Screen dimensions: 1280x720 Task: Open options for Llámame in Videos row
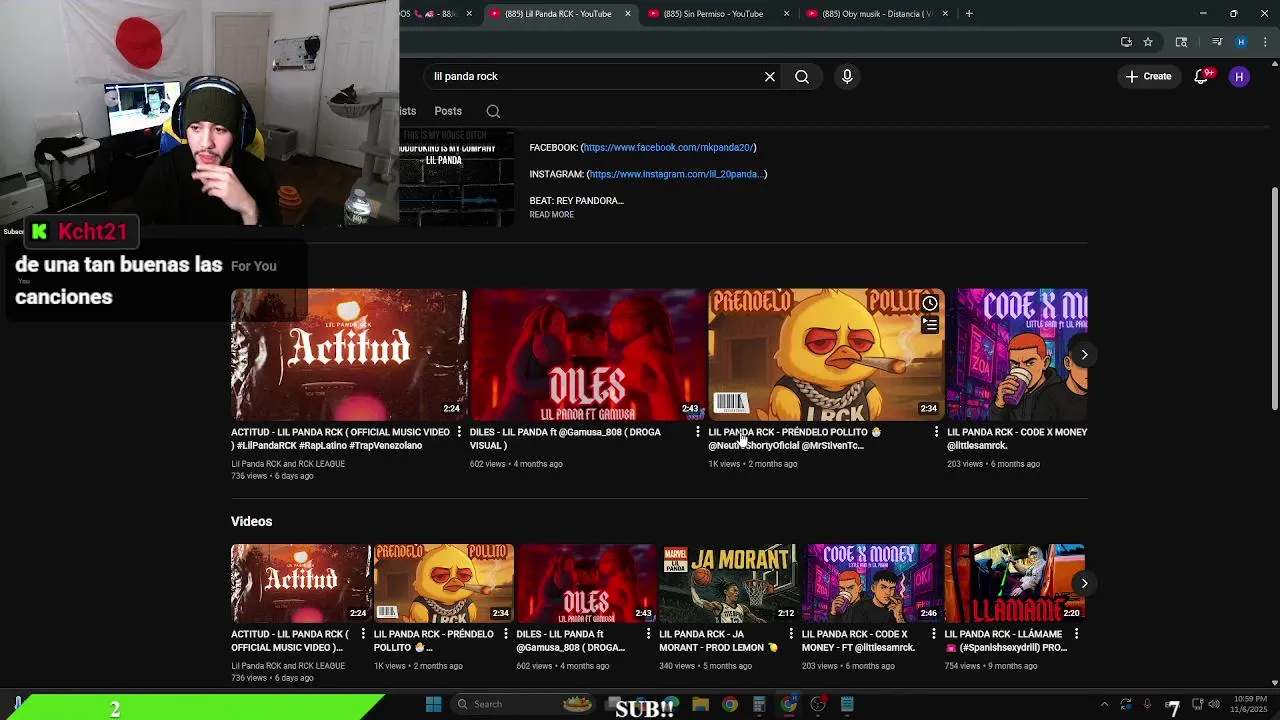pos(1076,634)
